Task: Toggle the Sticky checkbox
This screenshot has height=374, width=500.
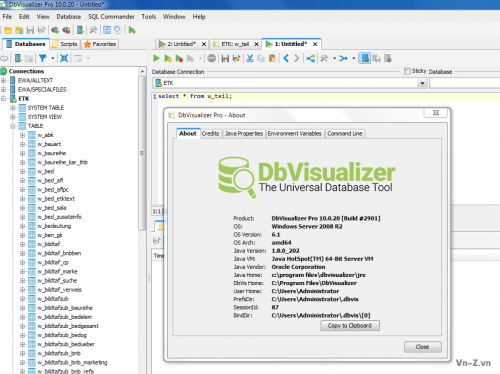Action: [x=407, y=71]
